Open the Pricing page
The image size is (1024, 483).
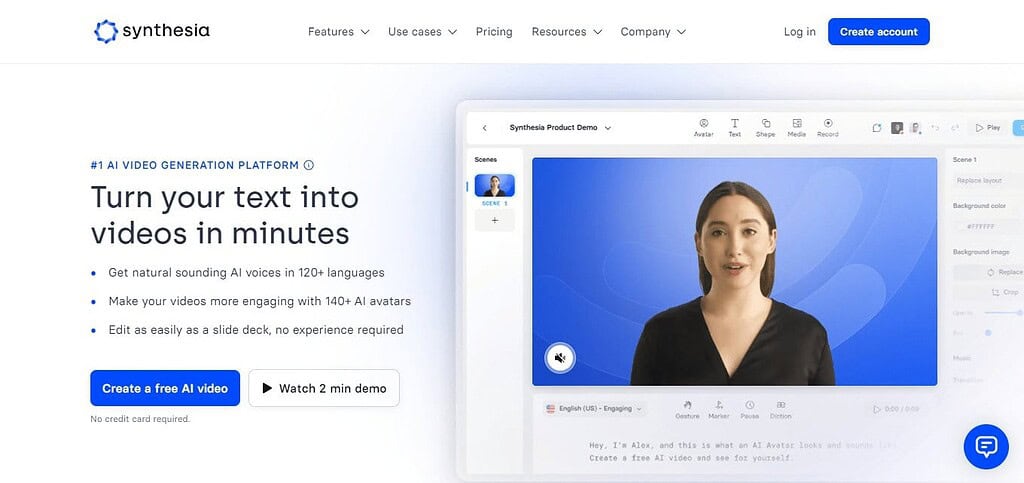pyautogui.click(x=494, y=31)
